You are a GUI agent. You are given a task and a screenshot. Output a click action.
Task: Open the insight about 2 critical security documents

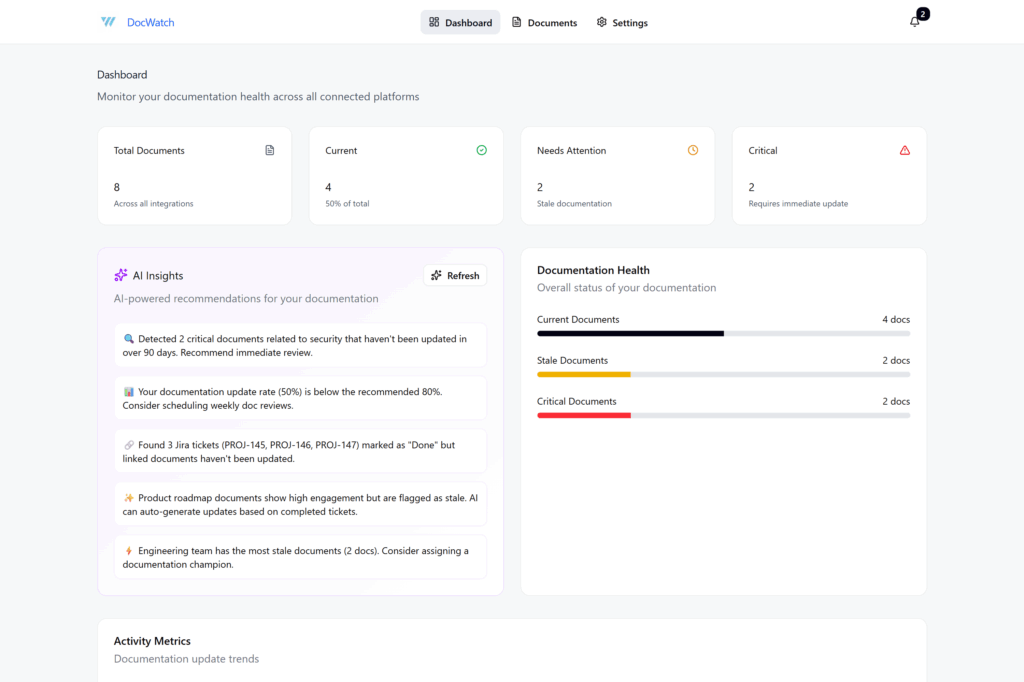pos(300,345)
